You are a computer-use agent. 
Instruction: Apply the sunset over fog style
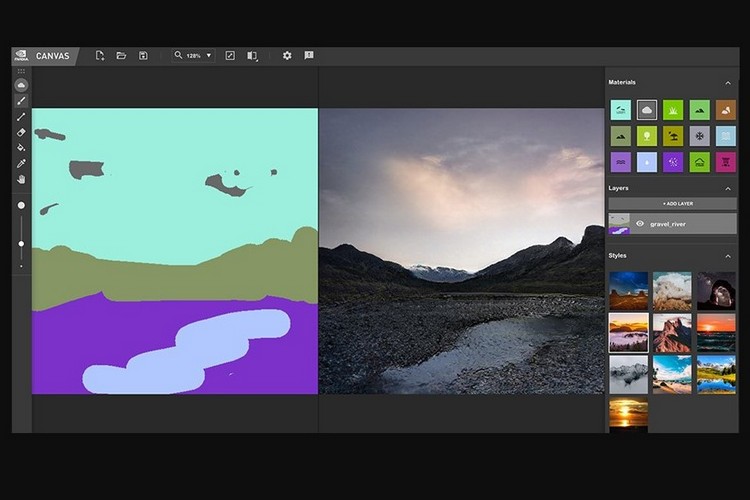coord(629,333)
